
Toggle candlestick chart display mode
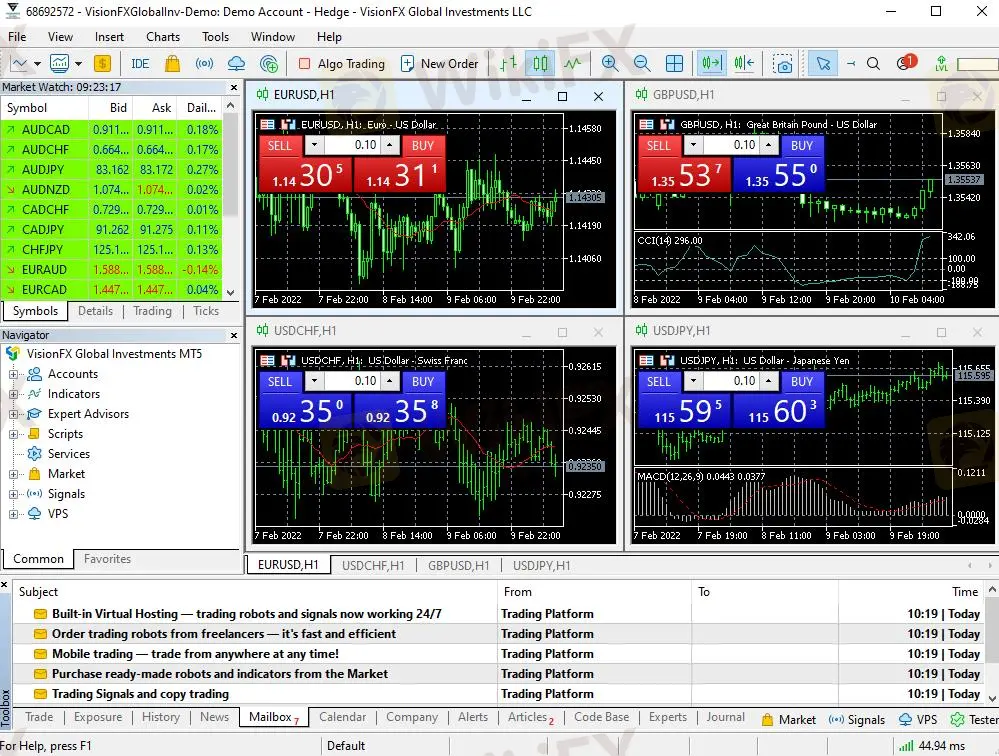pos(540,64)
